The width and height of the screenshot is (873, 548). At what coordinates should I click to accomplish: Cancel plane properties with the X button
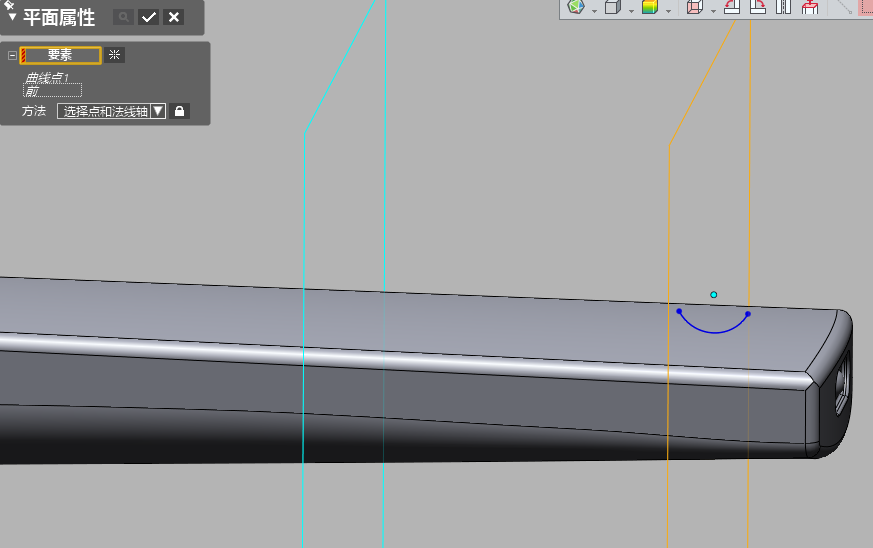tap(174, 17)
